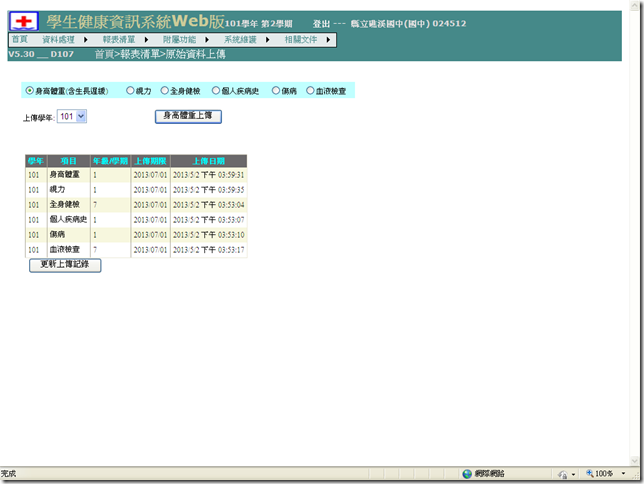Click the 2013/07/01 deadline in 身高體重 row
The height and width of the screenshot is (484, 644).
click(x=150, y=175)
